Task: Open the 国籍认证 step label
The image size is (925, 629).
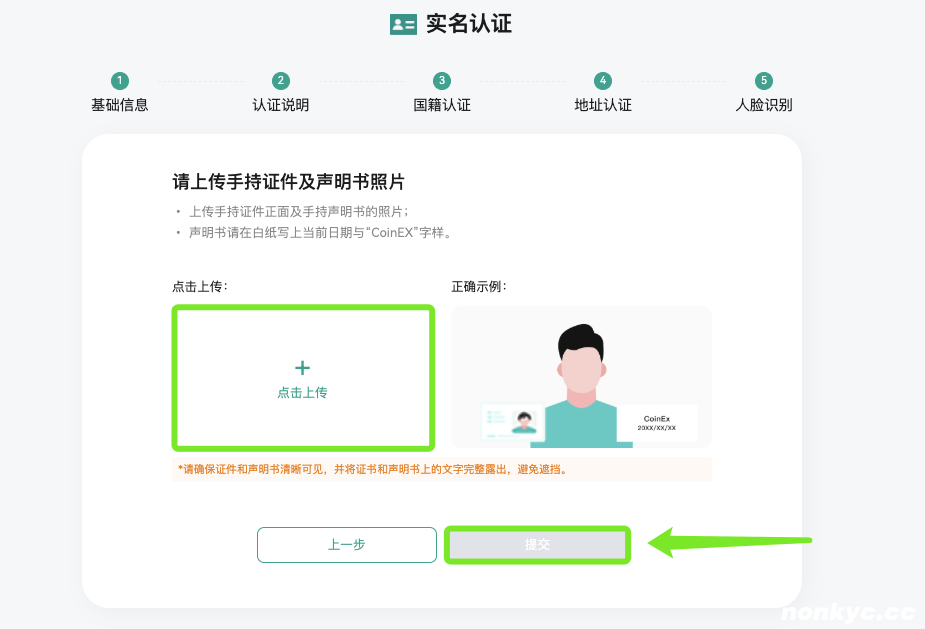Action: pyautogui.click(x=442, y=105)
